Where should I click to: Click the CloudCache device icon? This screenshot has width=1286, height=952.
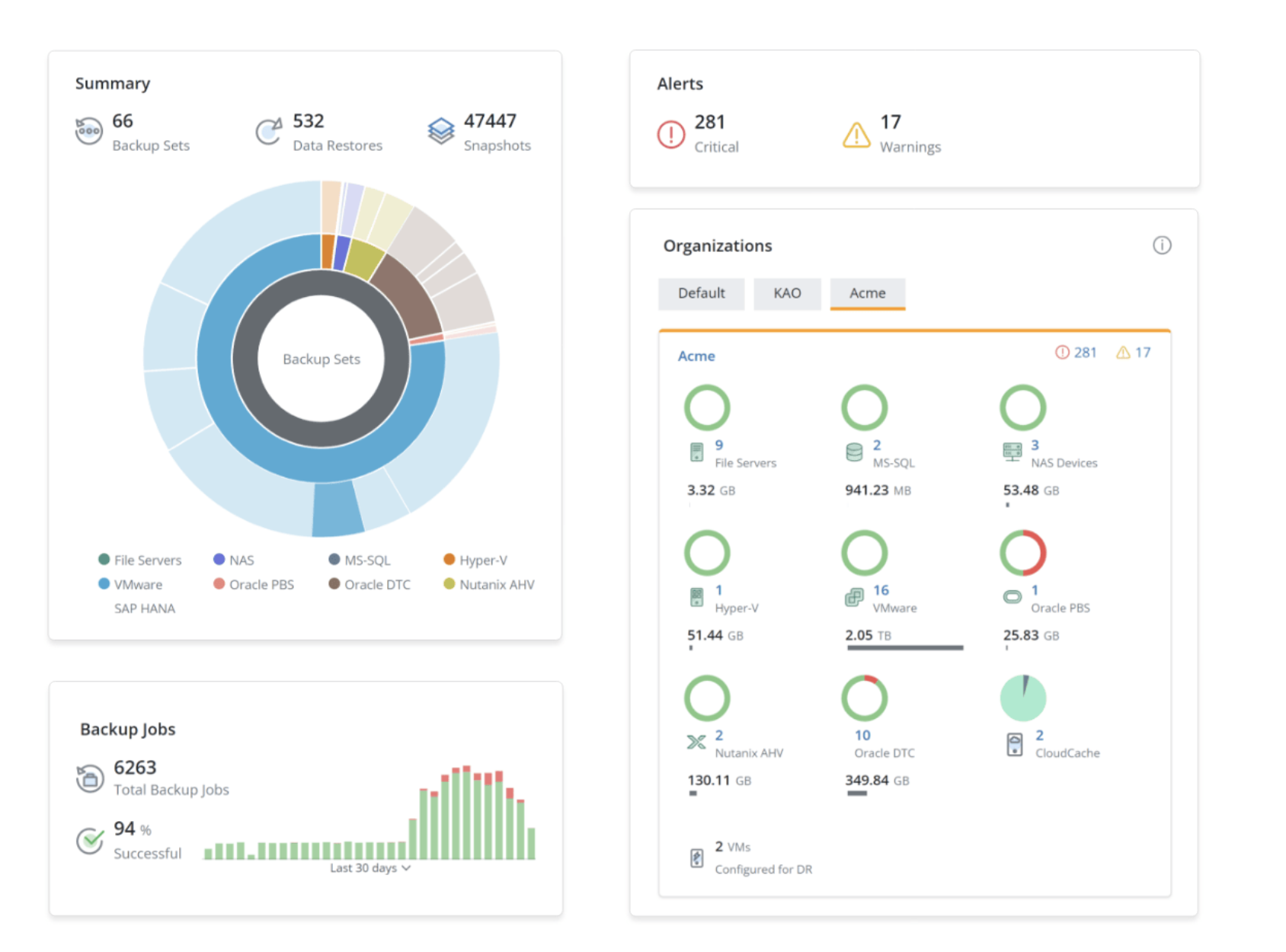coord(1015,744)
